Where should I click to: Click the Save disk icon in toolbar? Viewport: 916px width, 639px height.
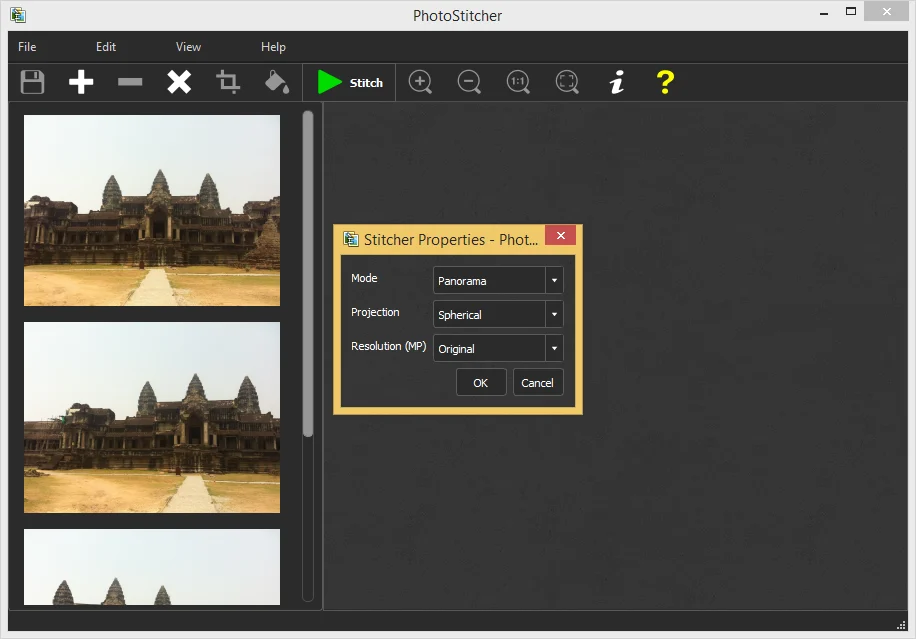point(32,82)
